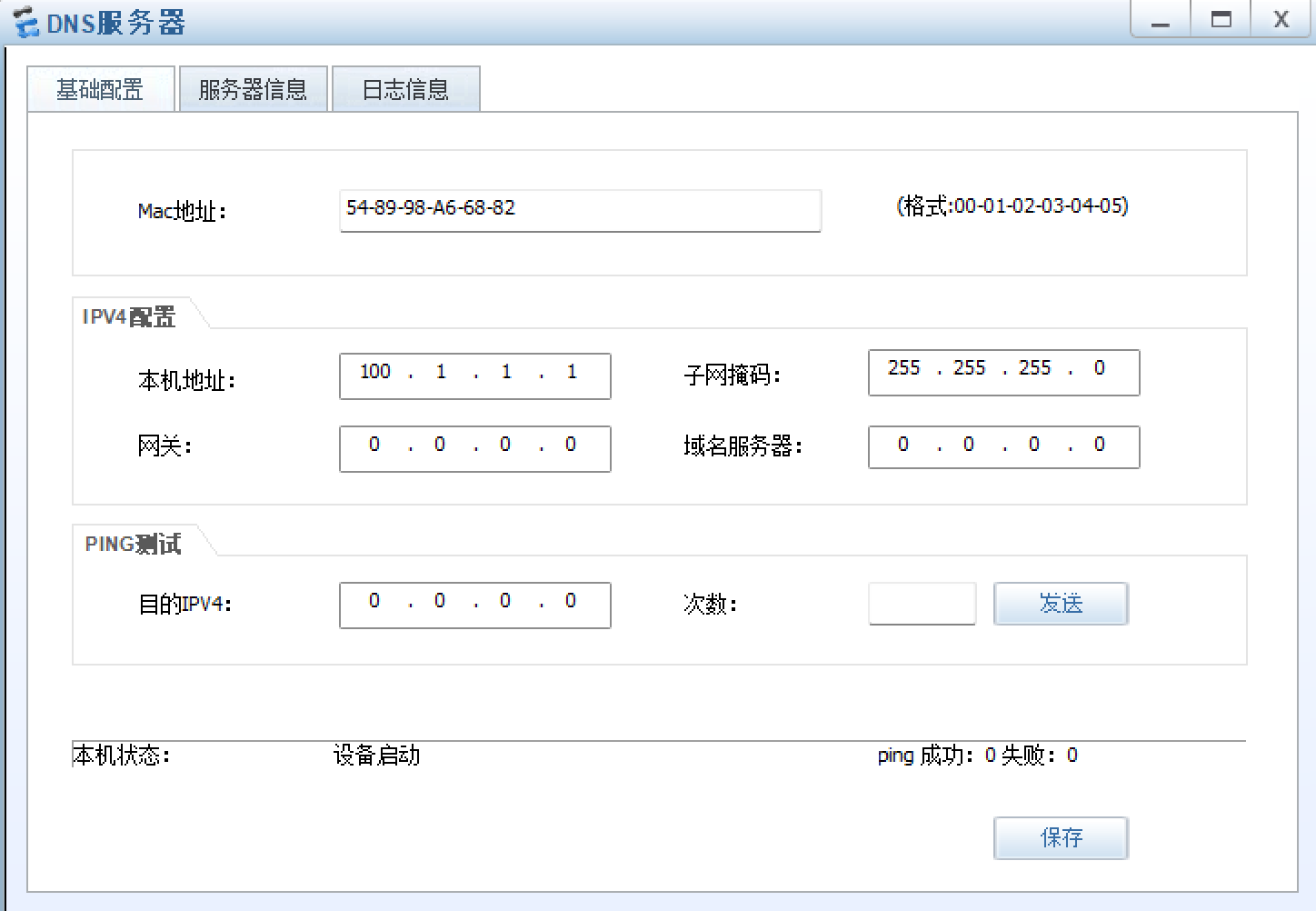
Task: Select last octet 0 of 子网掩码
Action: pos(1099,368)
